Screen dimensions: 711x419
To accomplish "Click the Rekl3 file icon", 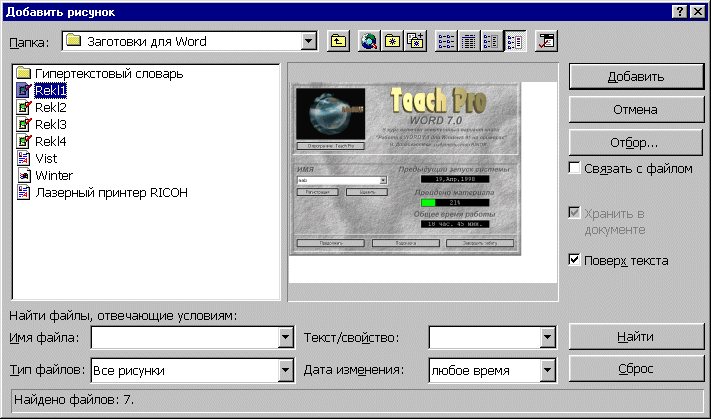I will [x=24, y=124].
